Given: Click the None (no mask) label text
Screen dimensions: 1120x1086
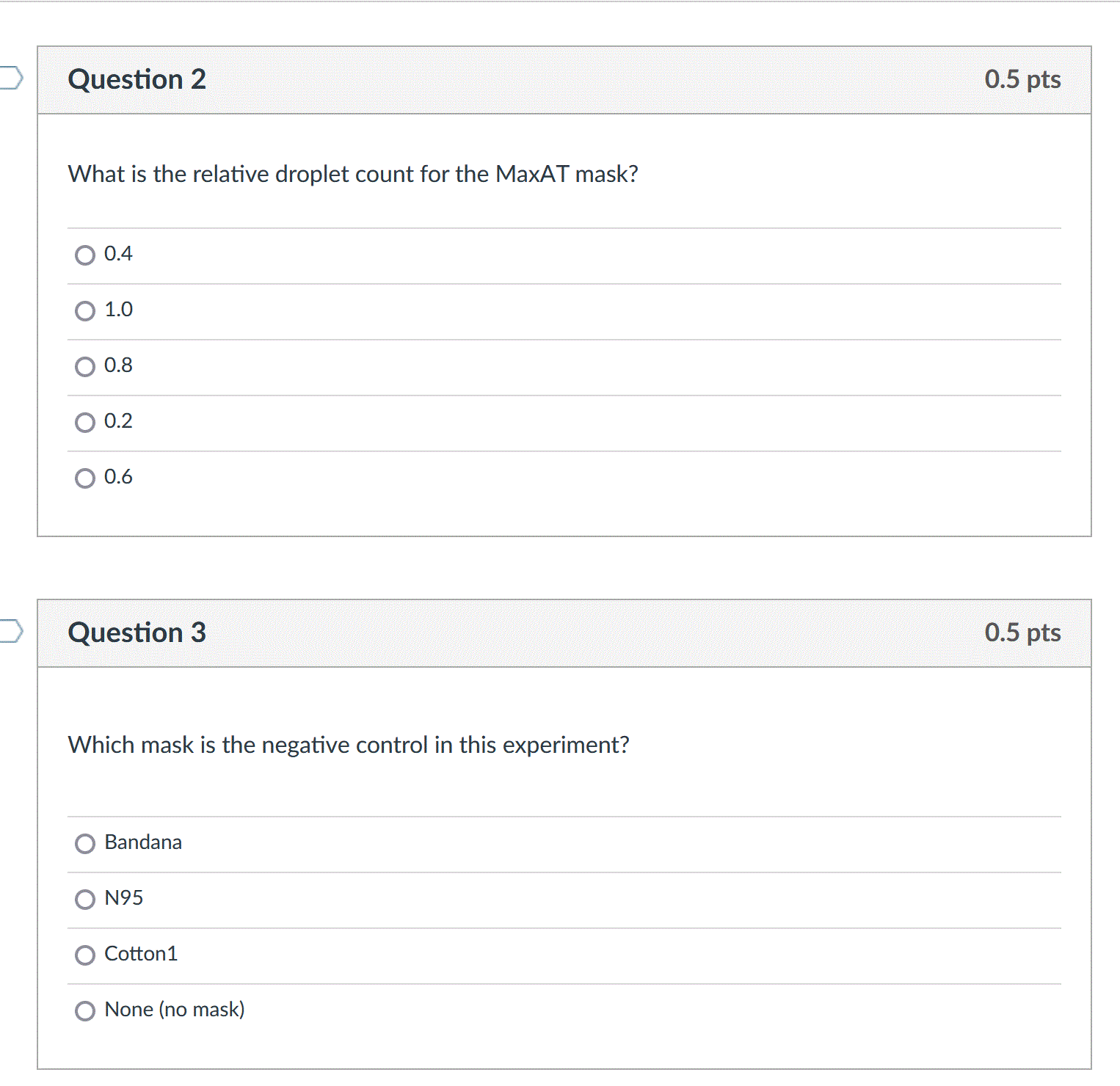Looking at the screenshot, I should click(175, 1010).
